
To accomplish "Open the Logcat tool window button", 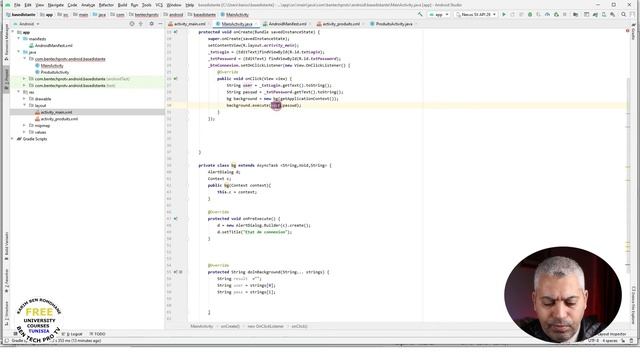I will 73,334.
